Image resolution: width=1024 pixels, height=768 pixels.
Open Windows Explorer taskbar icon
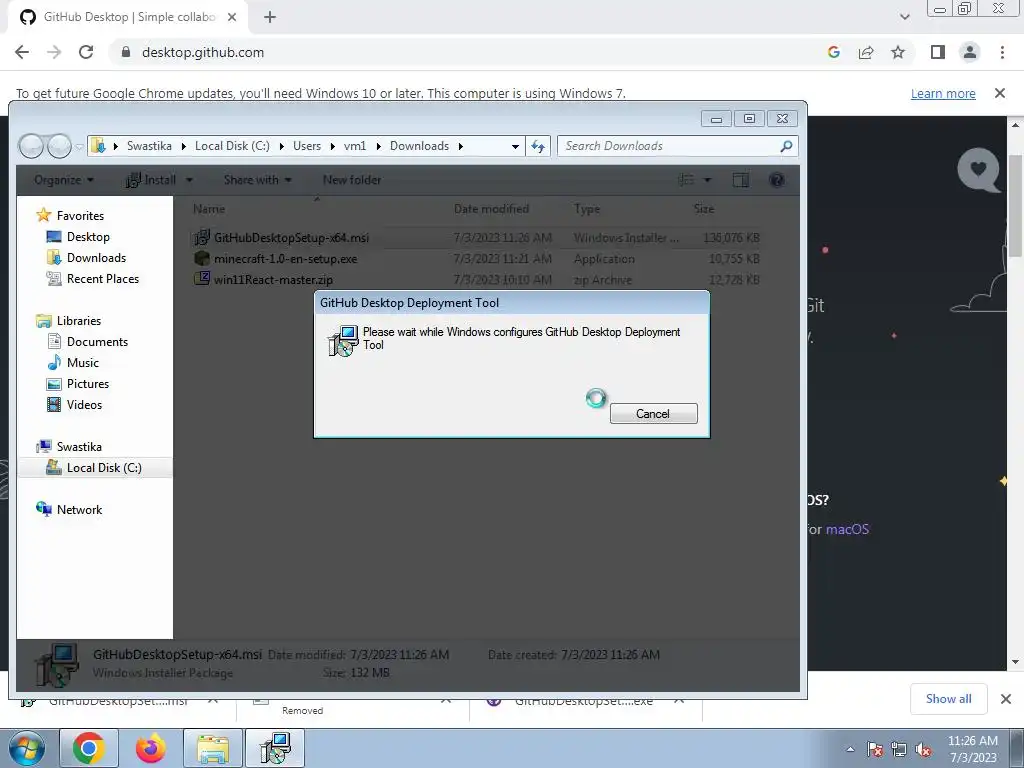pyautogui.click(x=213, y=748)
